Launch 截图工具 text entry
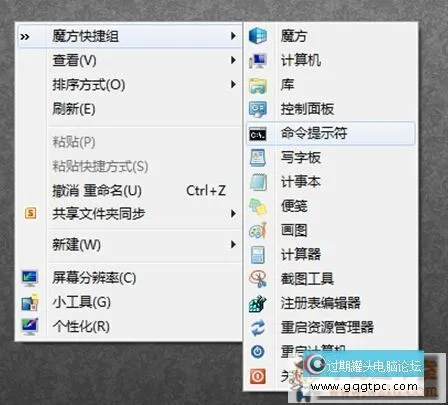 point(307,279)
